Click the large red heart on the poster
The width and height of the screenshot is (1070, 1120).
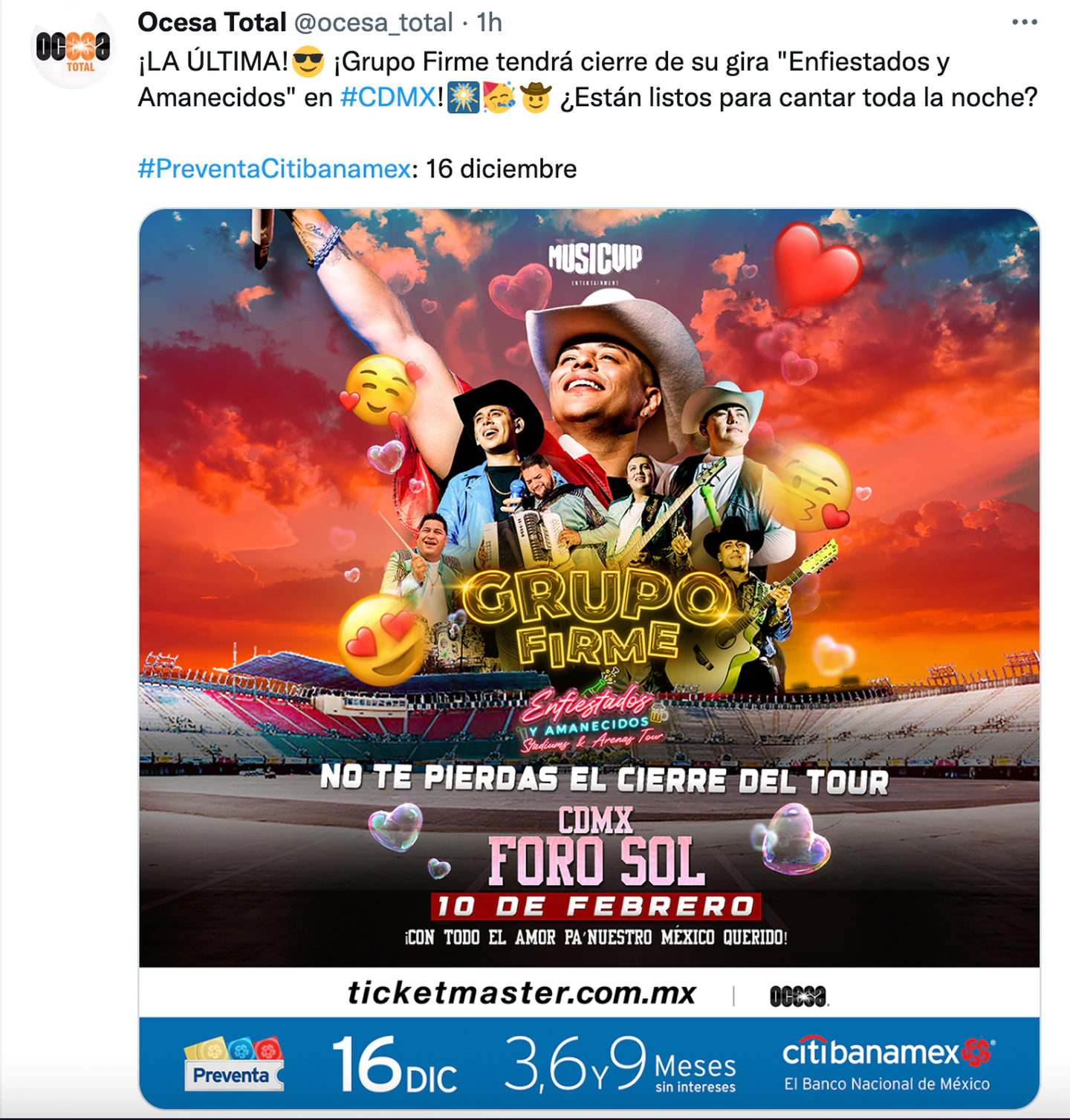(817, 265)
